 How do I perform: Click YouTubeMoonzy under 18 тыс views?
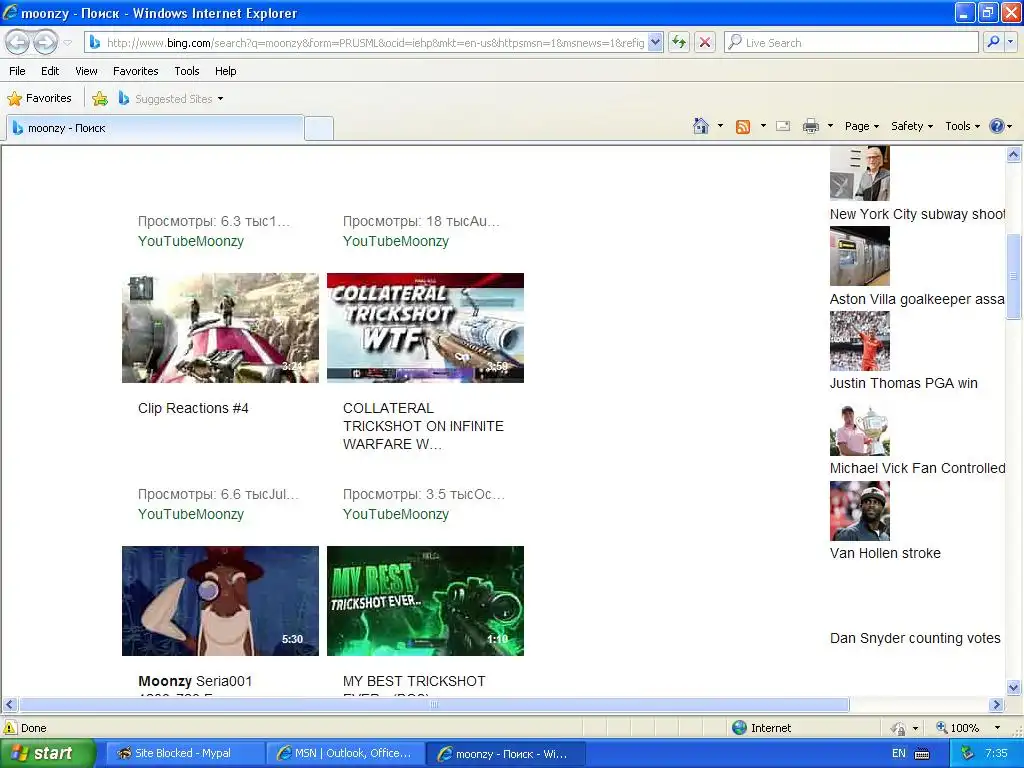pos(396,241)
